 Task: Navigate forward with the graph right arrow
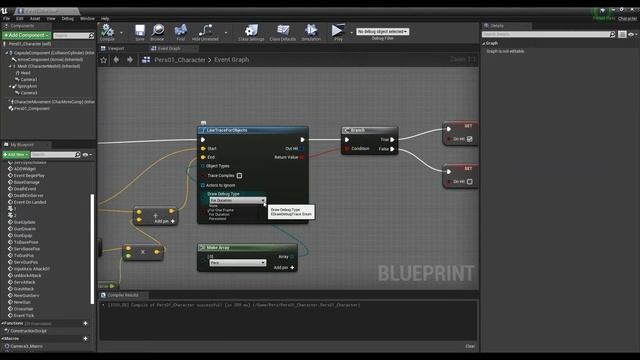point(130,60)
